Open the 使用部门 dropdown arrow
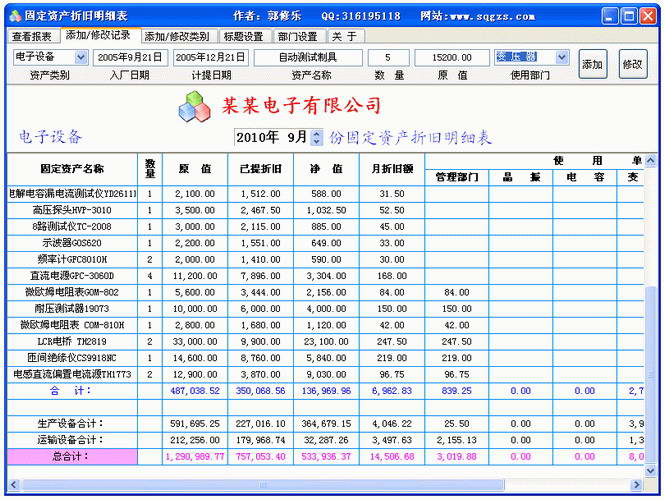664x500 pixels. pos(562,57)
